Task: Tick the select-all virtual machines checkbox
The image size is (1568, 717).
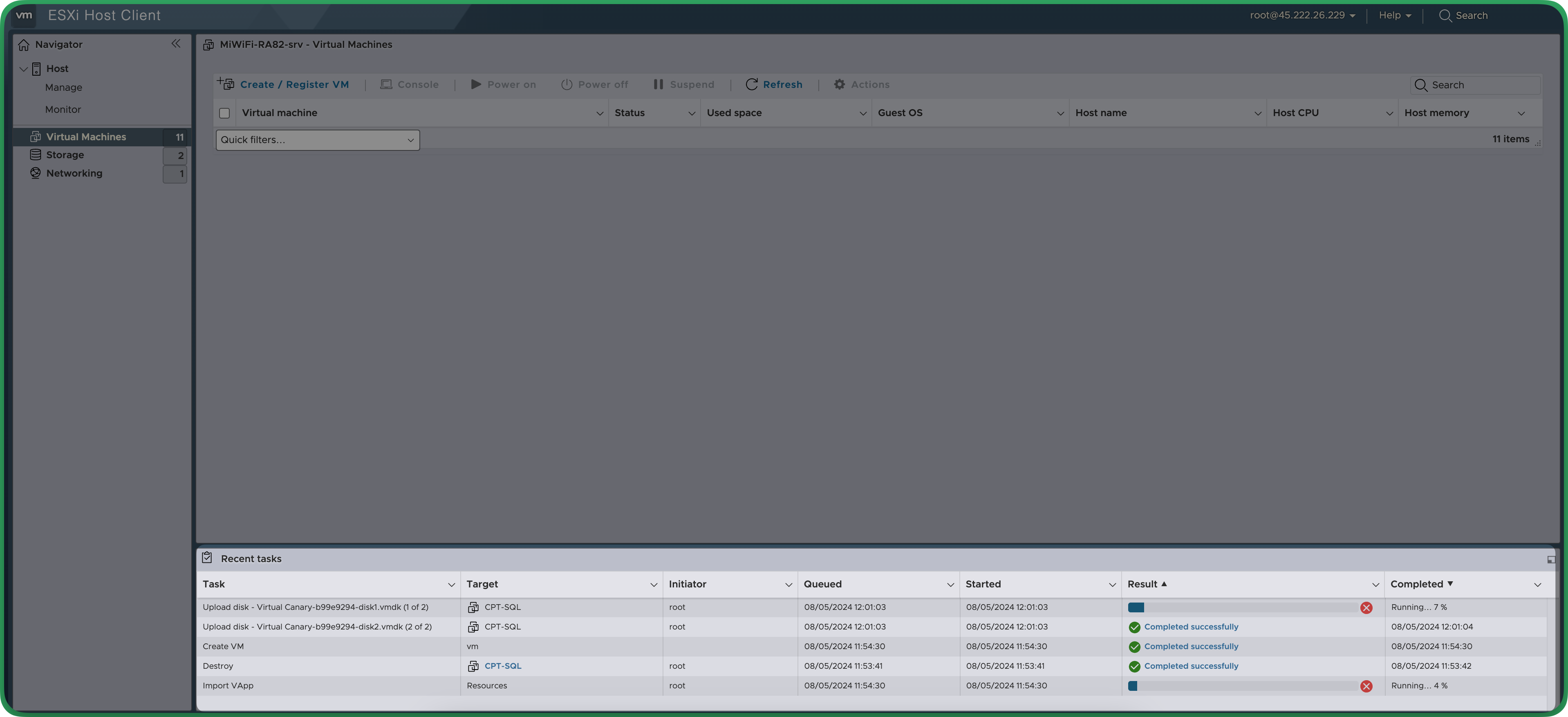Action: pos(224,113)
